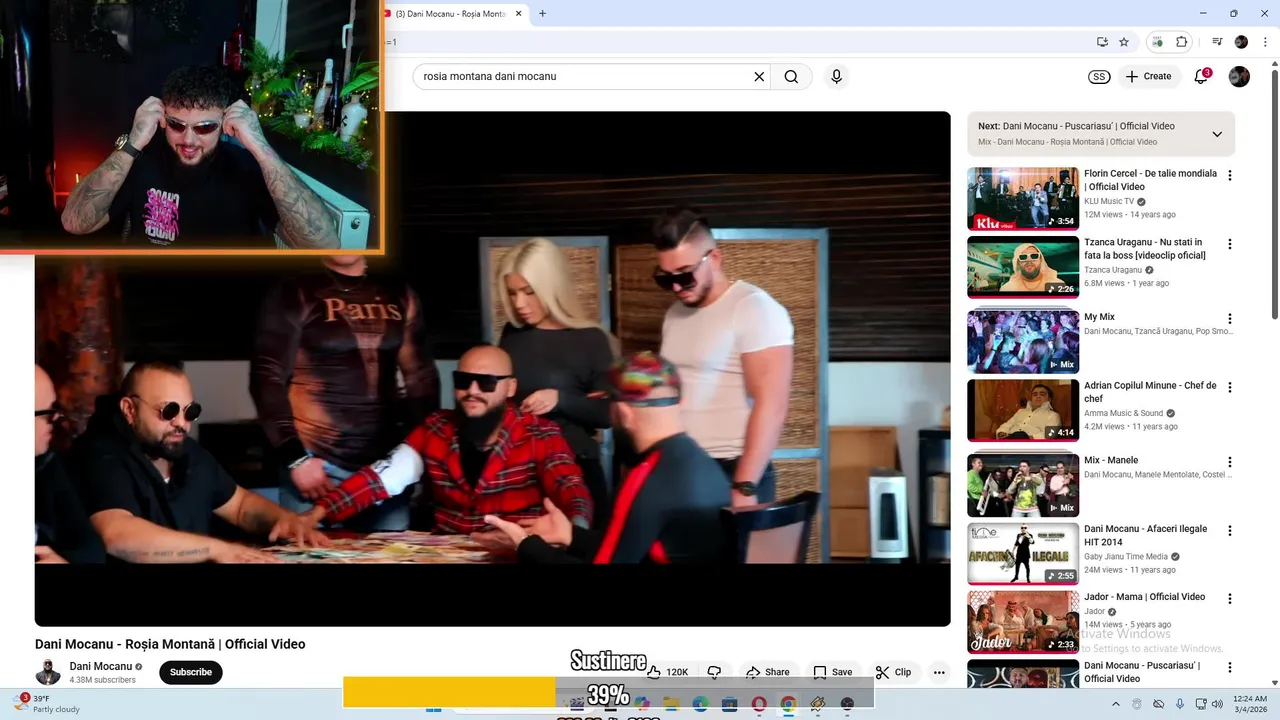Click the Dani Mocanu channel avatar
Image resolution: width=1280 pixels, height=720 pixels.
click(x=48, y=672)
